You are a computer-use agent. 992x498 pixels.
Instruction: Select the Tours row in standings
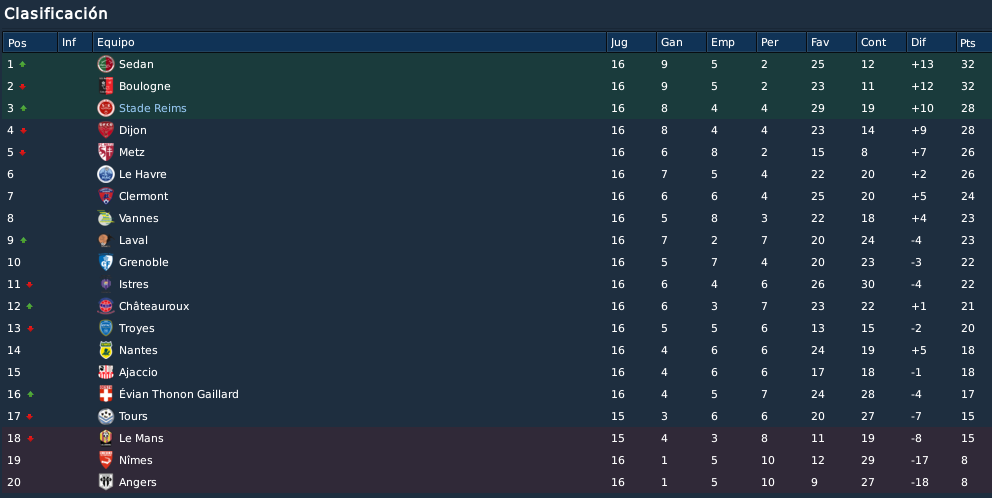[x=496, y=416]
